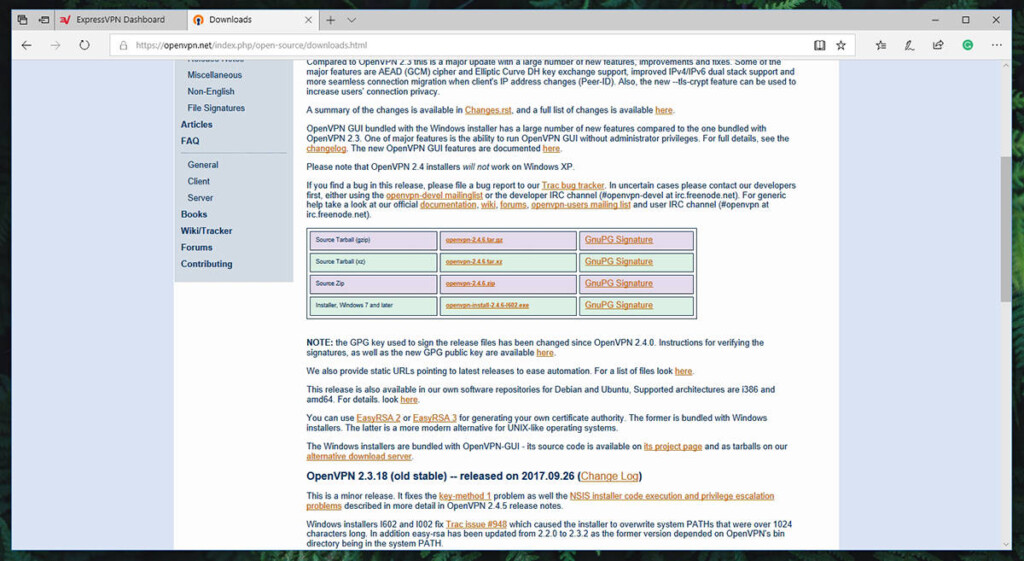Screen dimensions: 1024x561
Task: Open openvpn-devel mailinglist link
Action: click(434, 195)
